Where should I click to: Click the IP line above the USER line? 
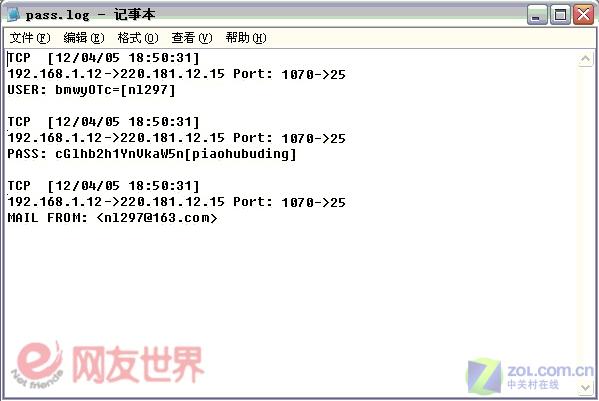coord(176,74)
